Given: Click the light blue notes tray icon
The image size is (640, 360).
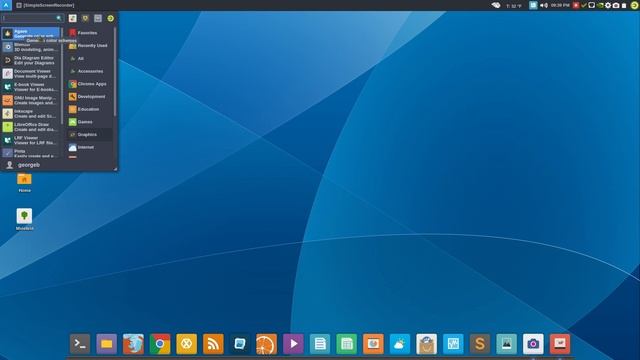Looking at the screenshot, I should tap(533, 5).
